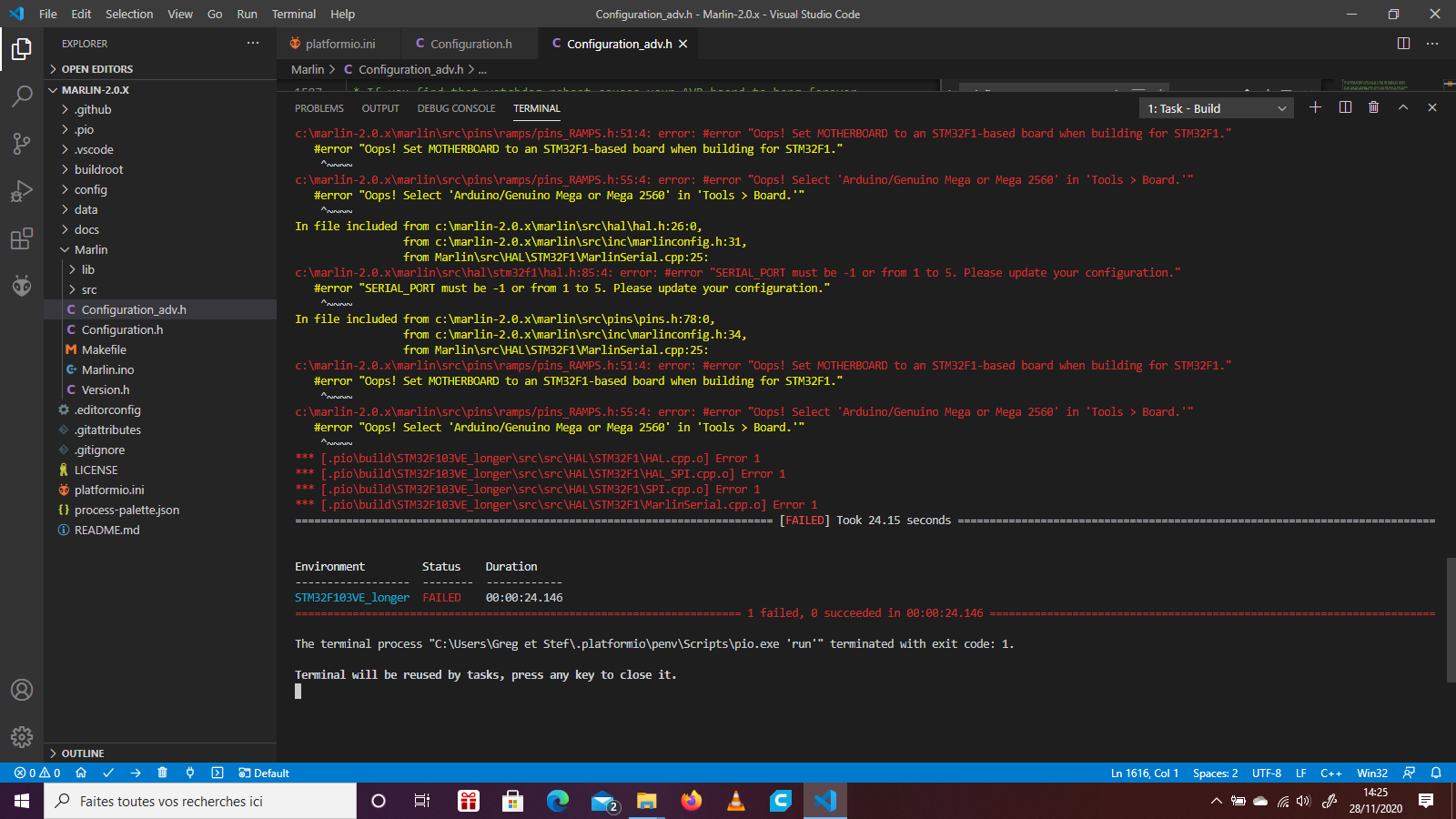This screenshot has width=1456, height=819.
Task: Collapse the Marlin folder in explorer
Action: (90, 249)
